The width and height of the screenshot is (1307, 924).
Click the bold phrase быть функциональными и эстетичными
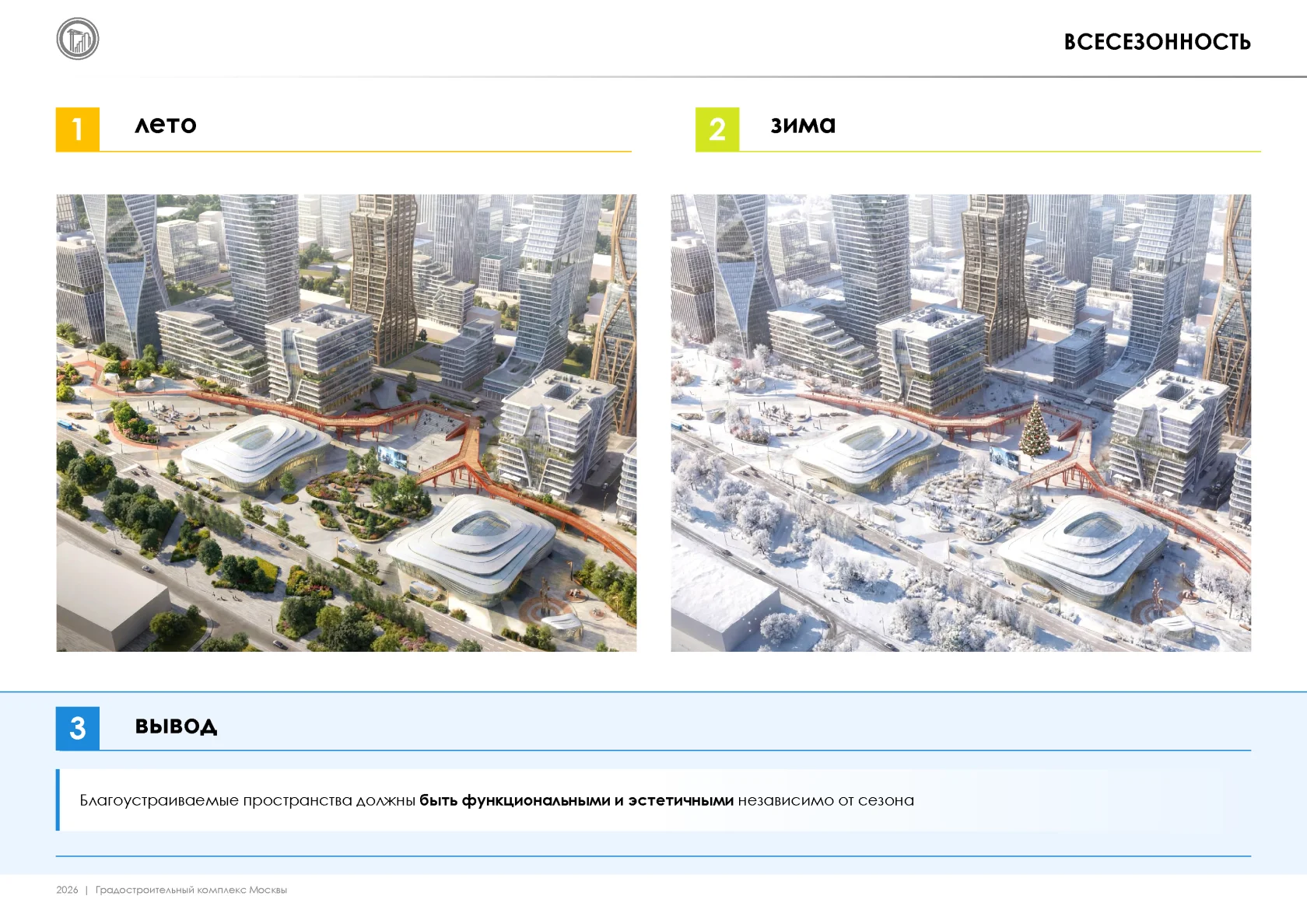pyautogui.click(x=576, y=800)
